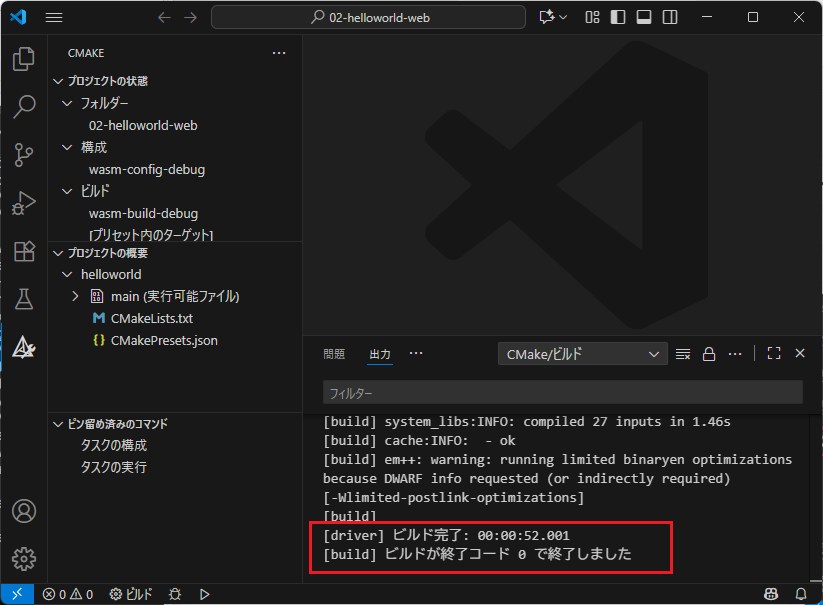823x605 pixels.
Task: Go forward with the right arrow
Action: click(191, 17)
